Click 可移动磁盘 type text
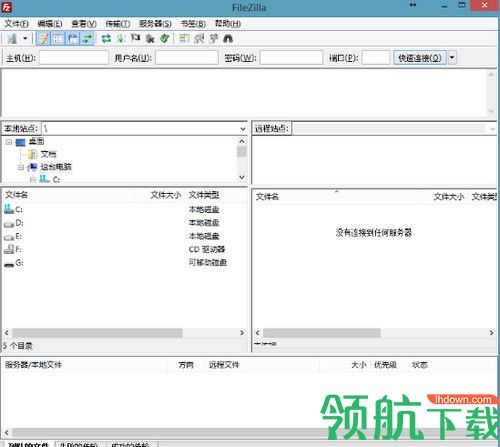 tap(208, 263)
